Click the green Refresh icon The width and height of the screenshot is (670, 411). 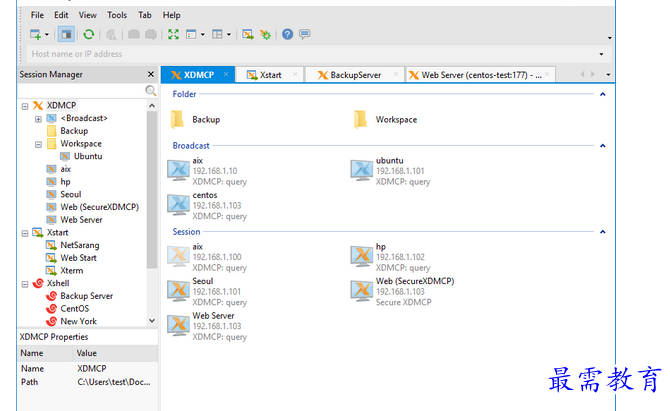[x=88, y=34]
